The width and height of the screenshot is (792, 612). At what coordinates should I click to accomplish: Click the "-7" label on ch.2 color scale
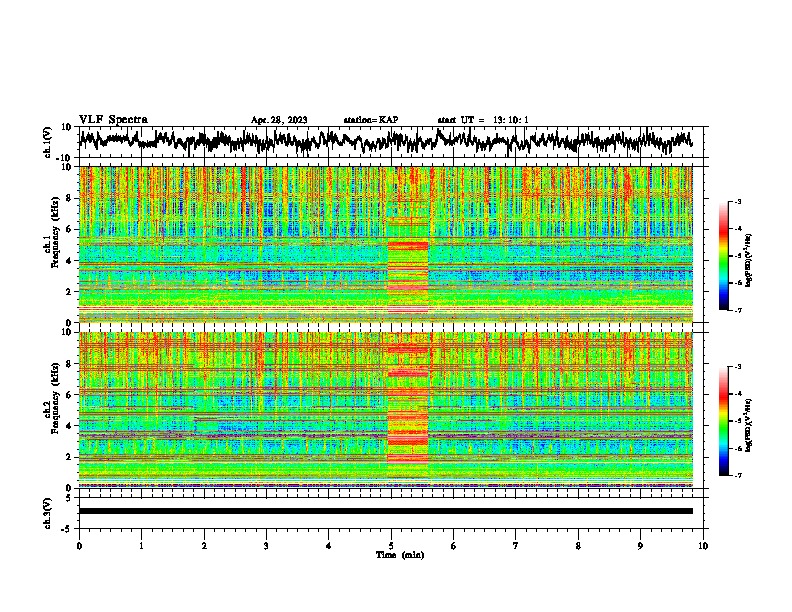point(738,475)
